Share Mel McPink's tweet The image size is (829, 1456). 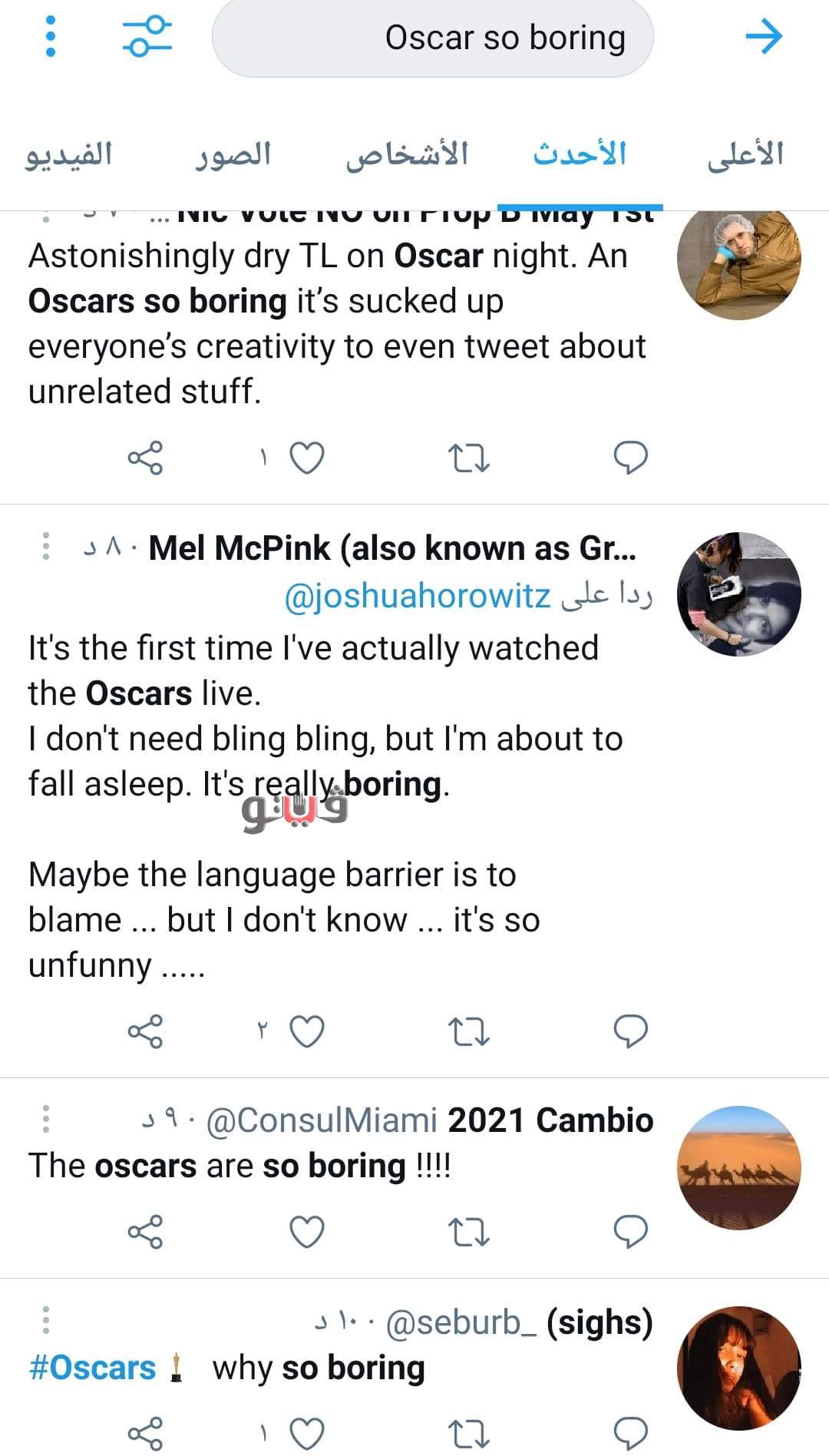(x=145, y=1031)
